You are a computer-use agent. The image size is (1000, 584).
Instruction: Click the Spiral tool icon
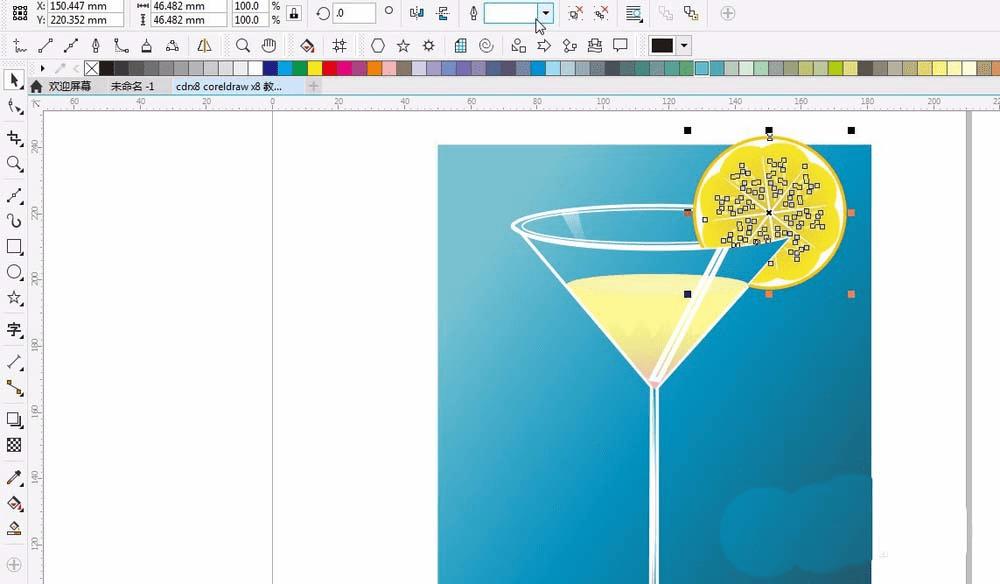pos(486,45)
